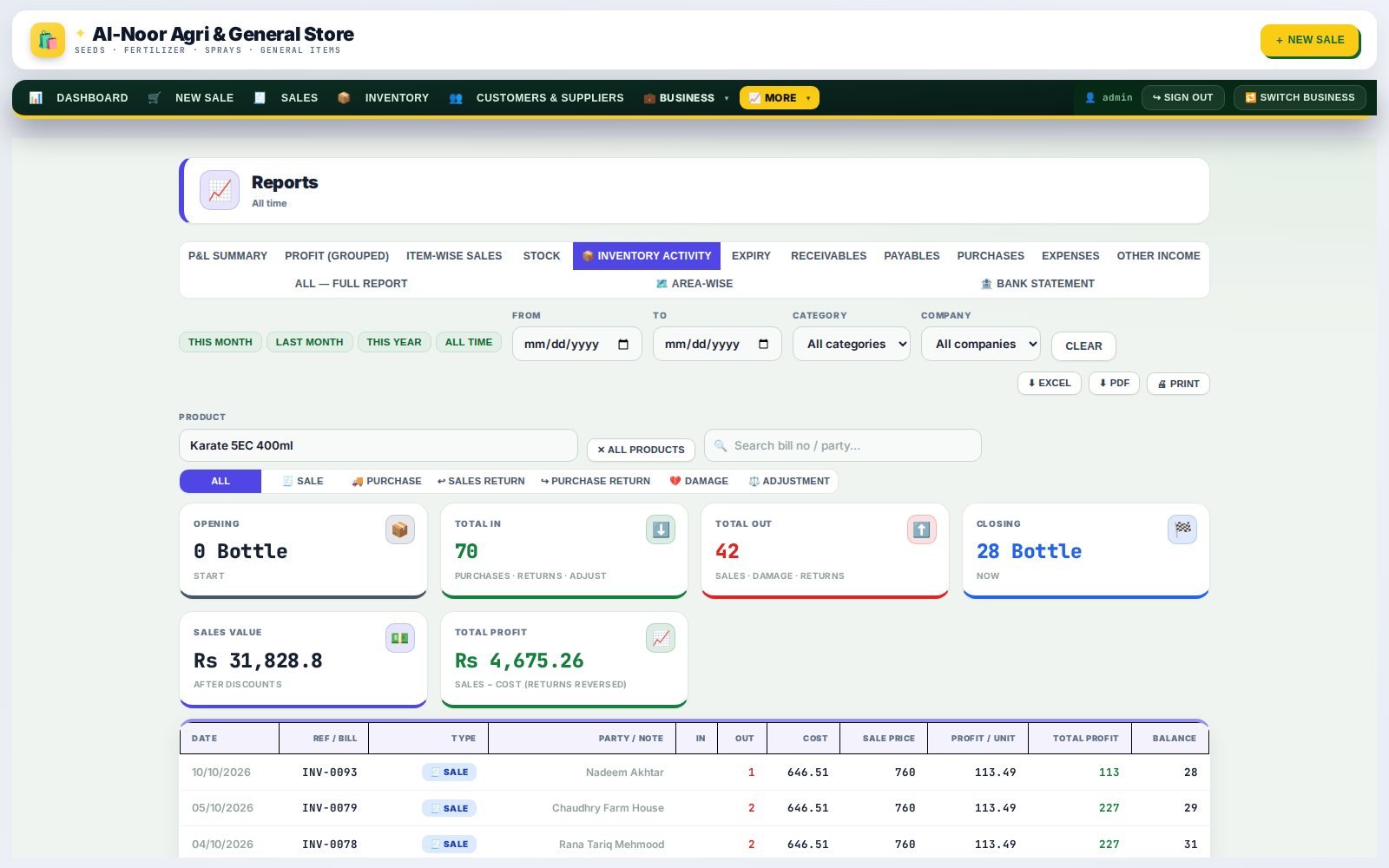Click the checkered flag icon on Closing card
The height and width of the screenshot is (868, 1389).
[x=1182, y=529]
